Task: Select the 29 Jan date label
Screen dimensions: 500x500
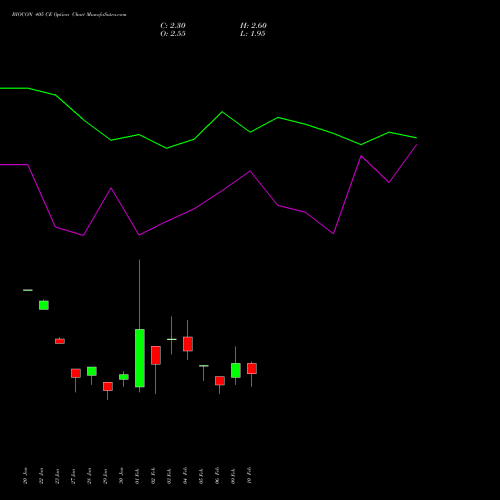Action: [106, 476]
